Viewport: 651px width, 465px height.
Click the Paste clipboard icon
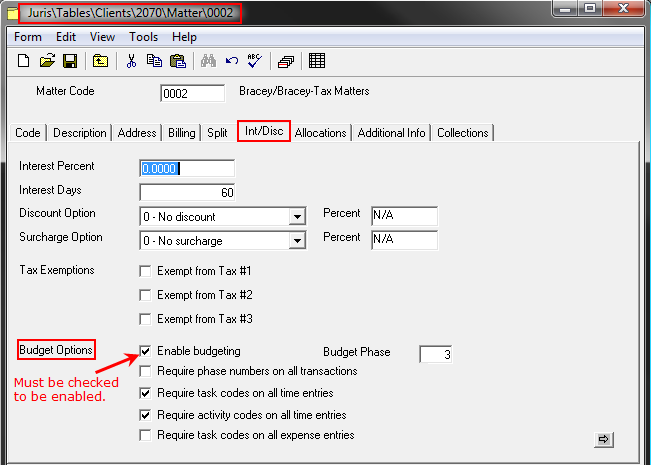(177, 61)
